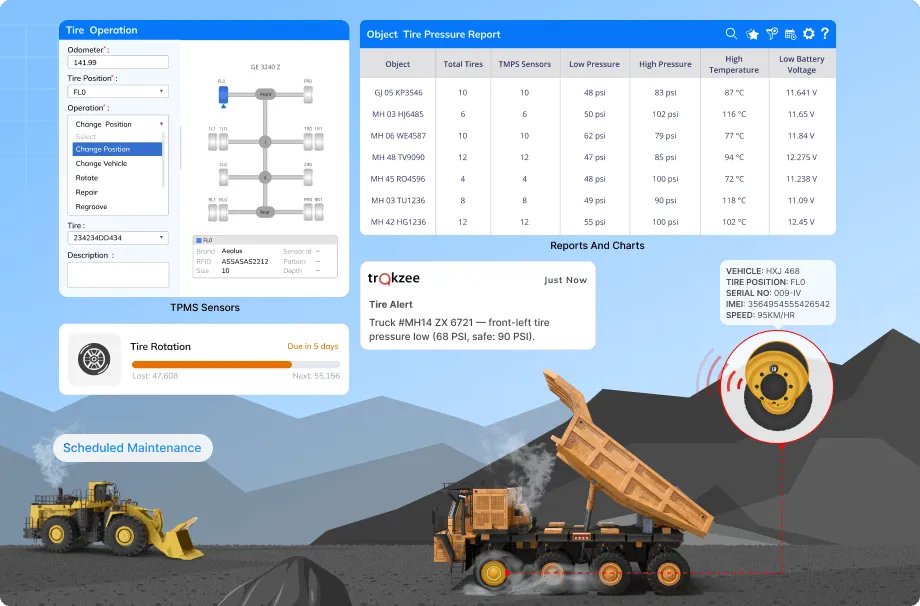
Task: Click the Odometer input field
Action: click(x=117, y=62)
